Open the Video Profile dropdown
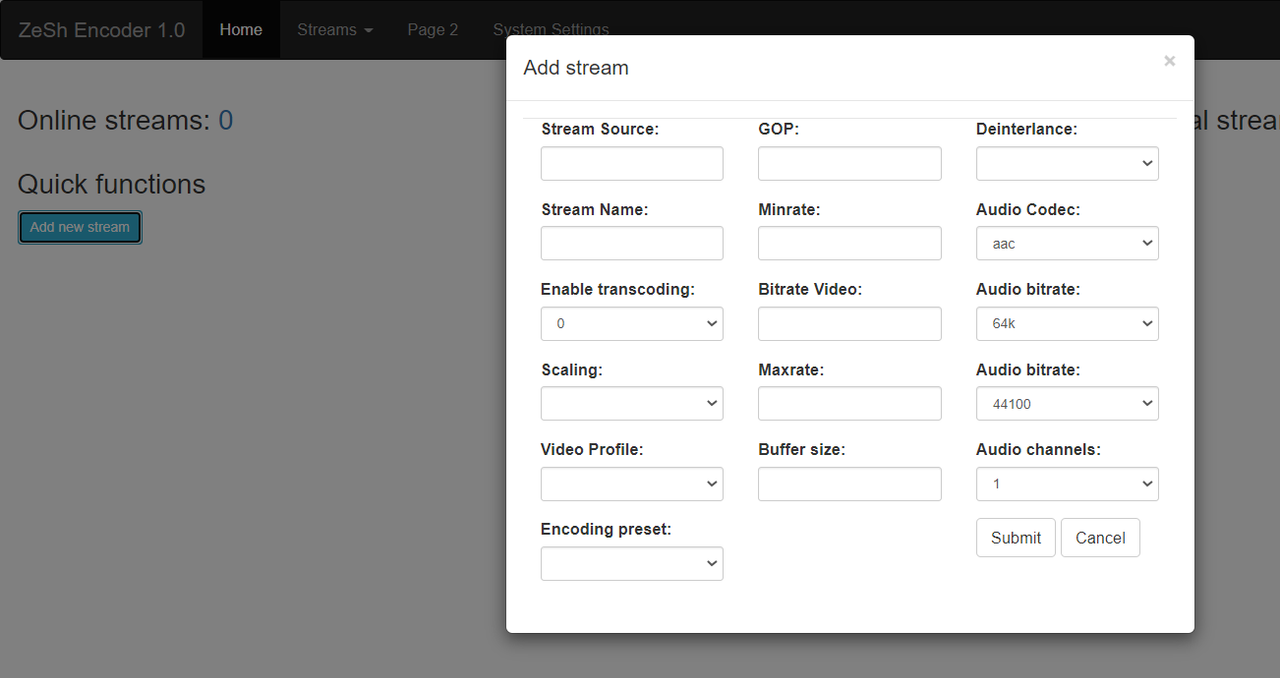Screen dimensions: 1280x678 [631, 484]
